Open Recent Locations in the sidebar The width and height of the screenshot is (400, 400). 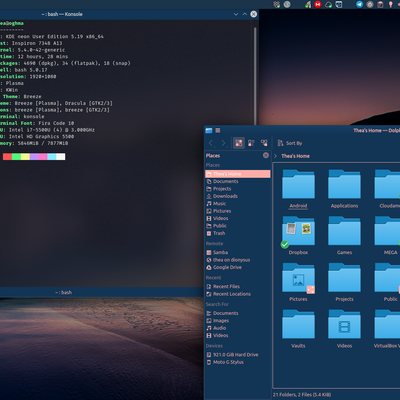[238, 294]
